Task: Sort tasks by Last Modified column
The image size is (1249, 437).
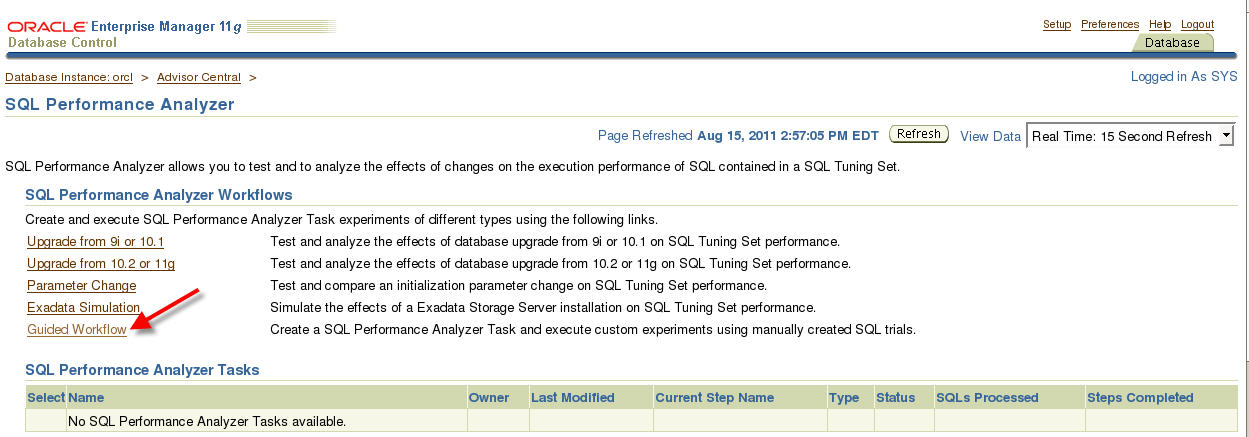Action: (x=573, y=398)
